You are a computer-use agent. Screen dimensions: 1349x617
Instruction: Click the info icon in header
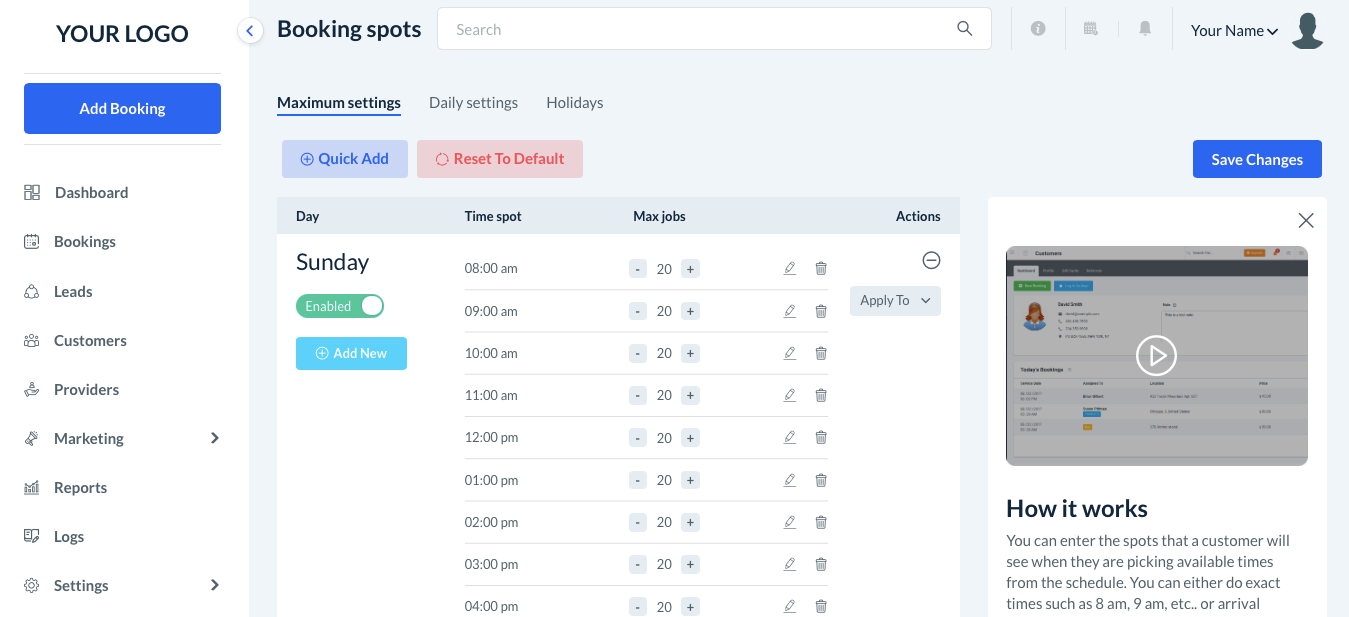1038,30
